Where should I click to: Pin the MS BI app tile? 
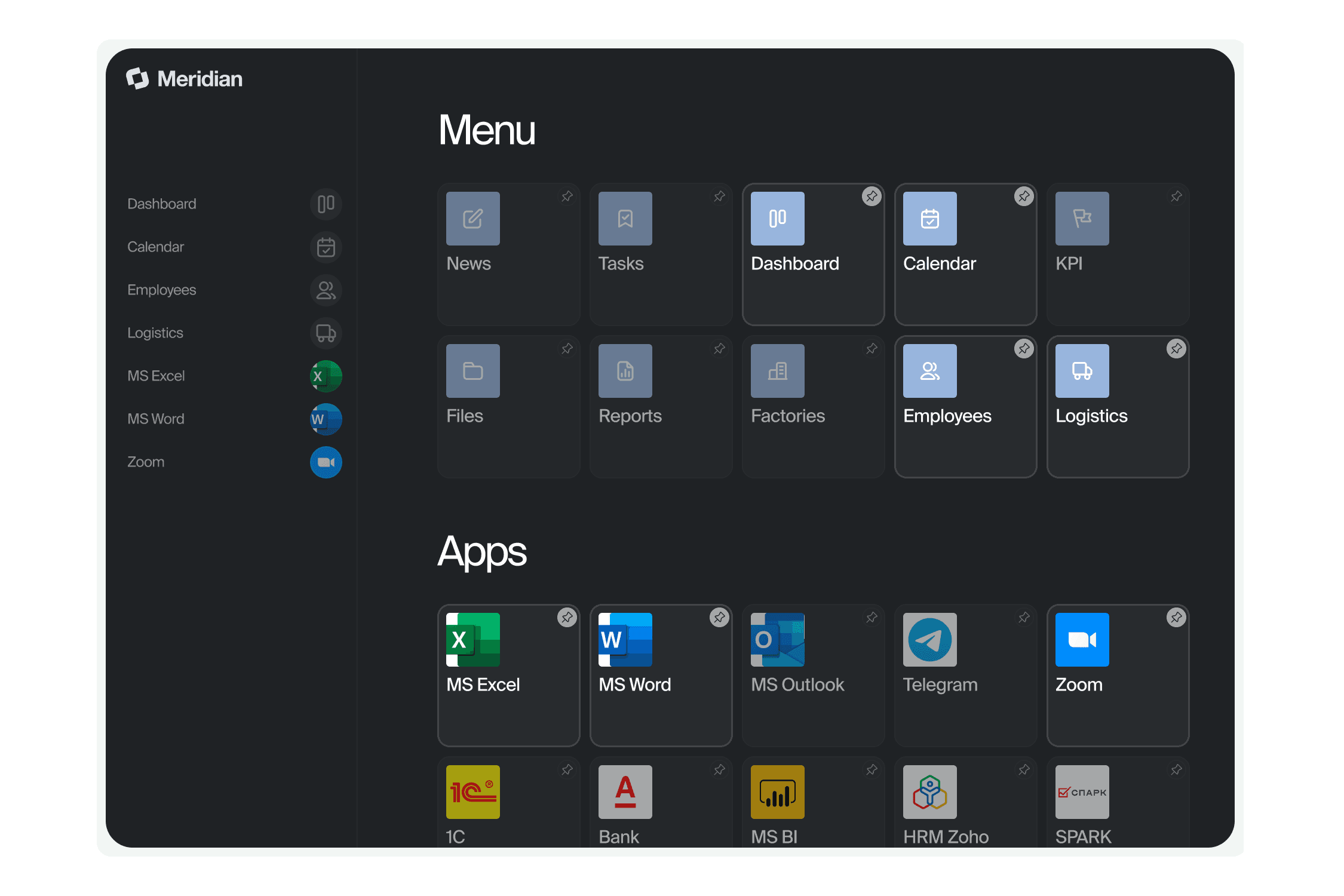pos(872,769)
